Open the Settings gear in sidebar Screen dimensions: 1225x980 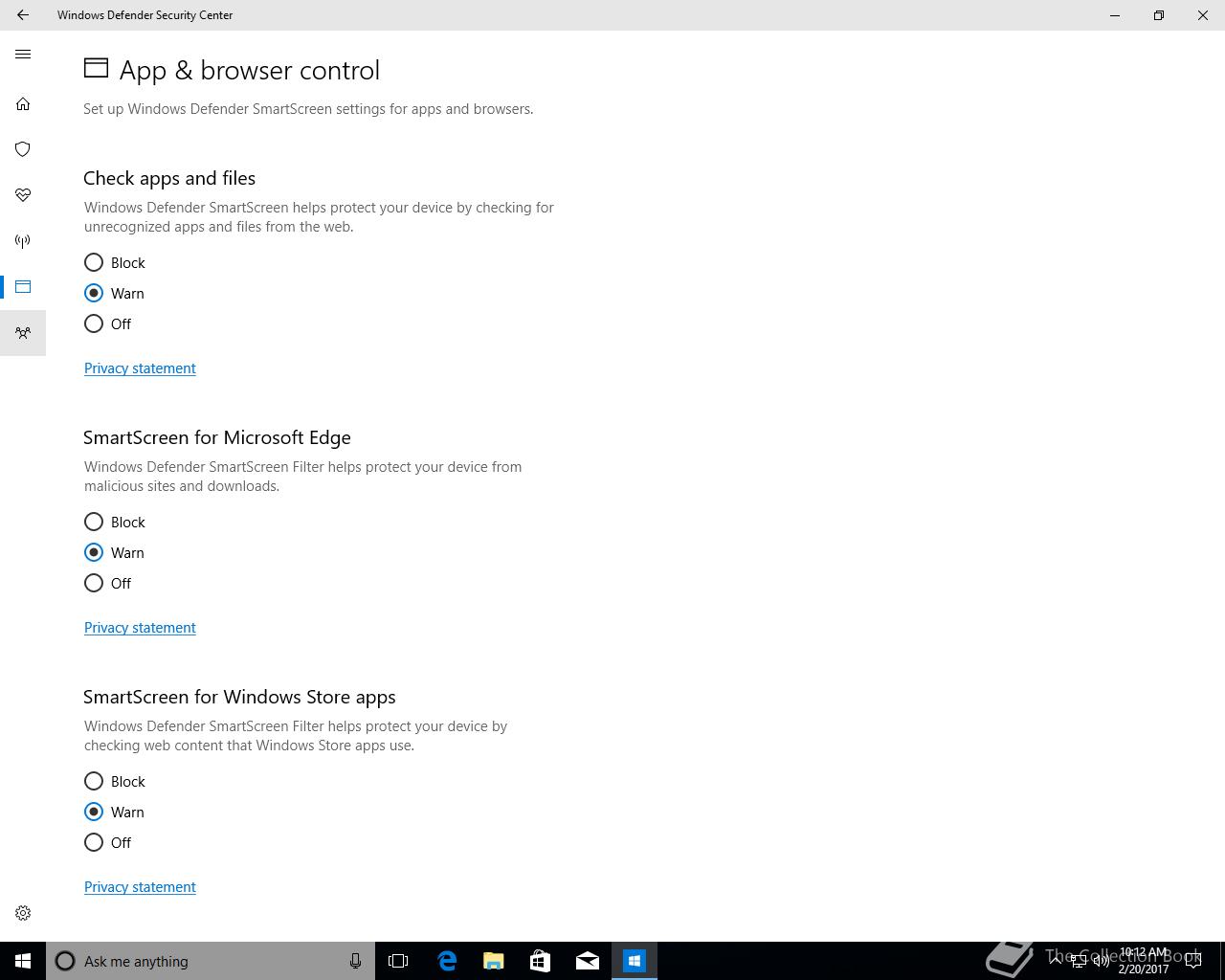click(x=23, y=913)
